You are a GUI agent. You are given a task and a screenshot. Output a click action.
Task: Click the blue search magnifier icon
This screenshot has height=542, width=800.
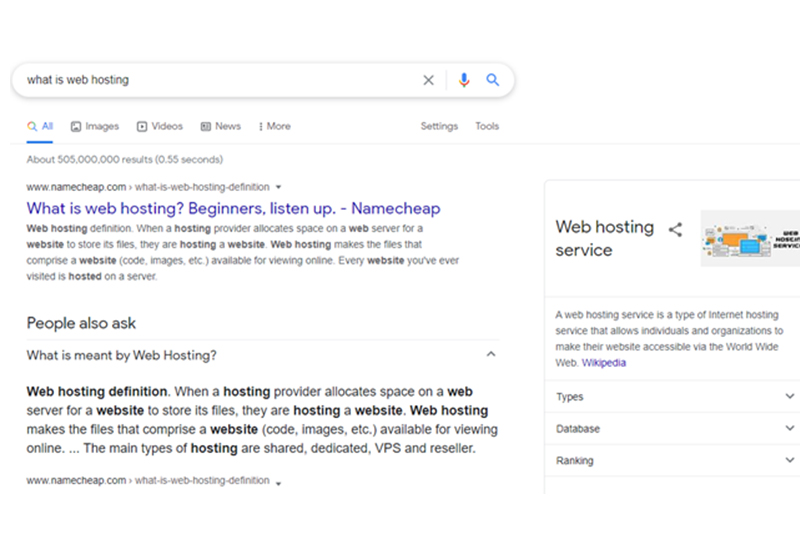pyautogui.click(x=493, y=80)
